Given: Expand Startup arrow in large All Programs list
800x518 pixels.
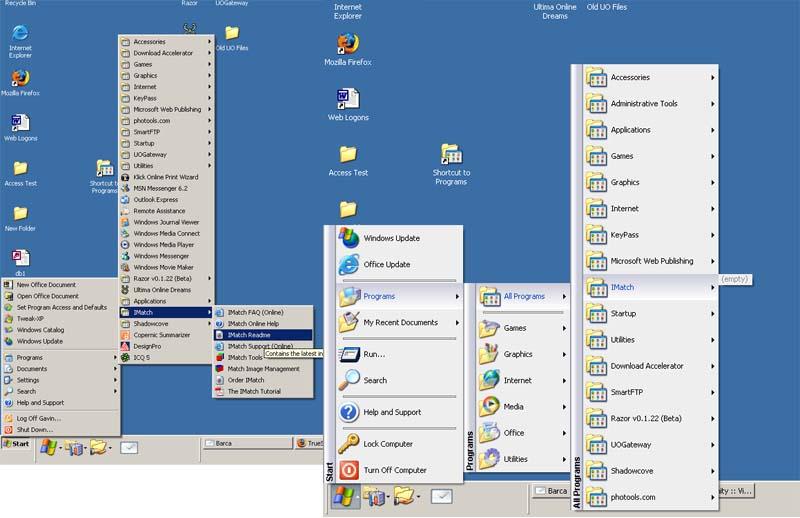Looking at the screenshot, I should [x=712, y=313].
